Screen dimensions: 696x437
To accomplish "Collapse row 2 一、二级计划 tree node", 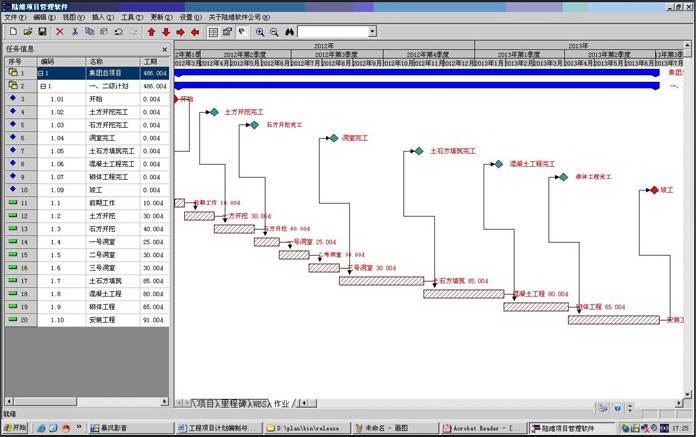I will point(43,86).
